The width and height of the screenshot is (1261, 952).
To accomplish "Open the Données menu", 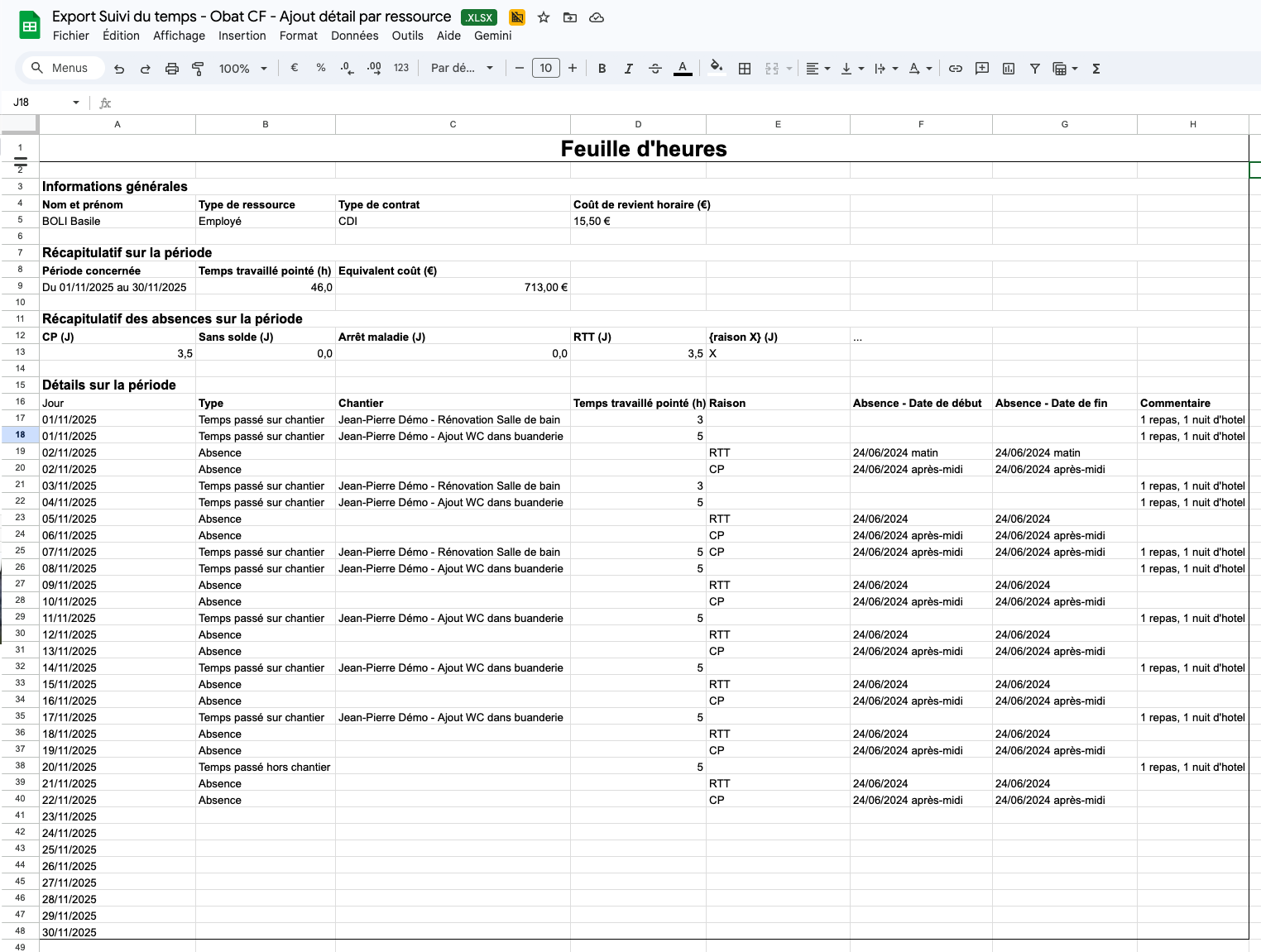I will point(354,36).
